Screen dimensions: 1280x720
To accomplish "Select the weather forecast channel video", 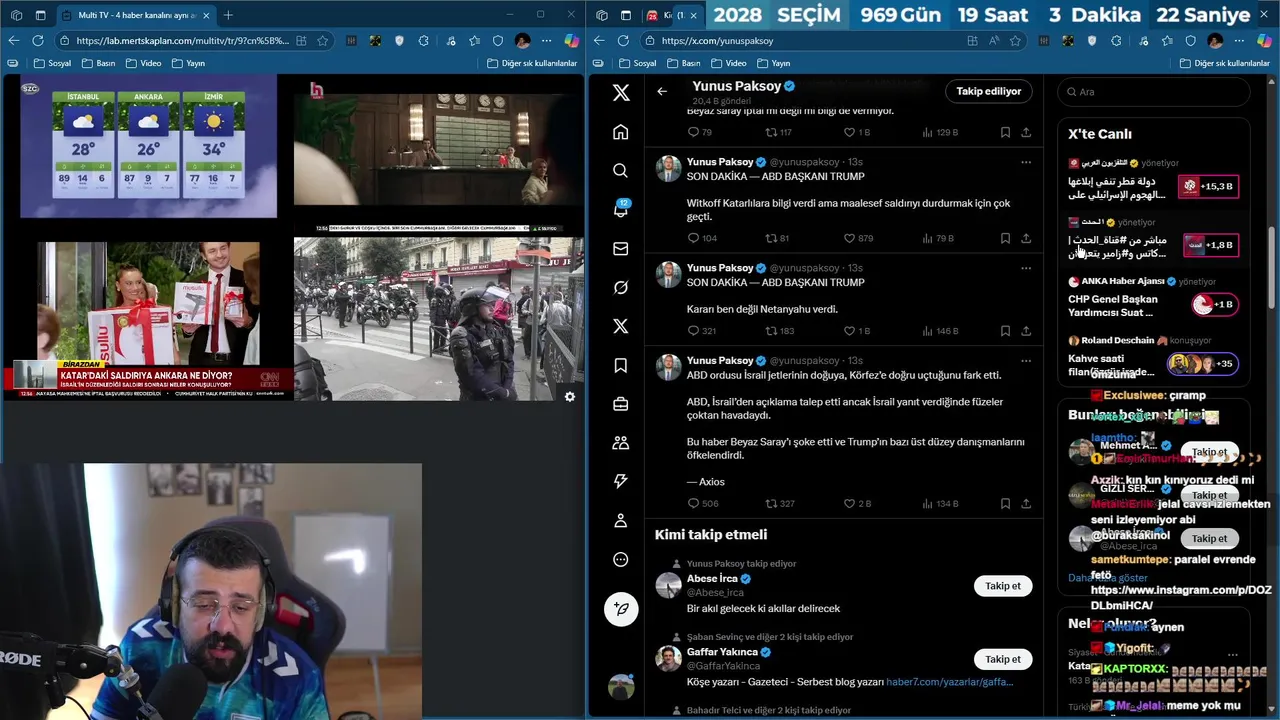I will 149,147.
